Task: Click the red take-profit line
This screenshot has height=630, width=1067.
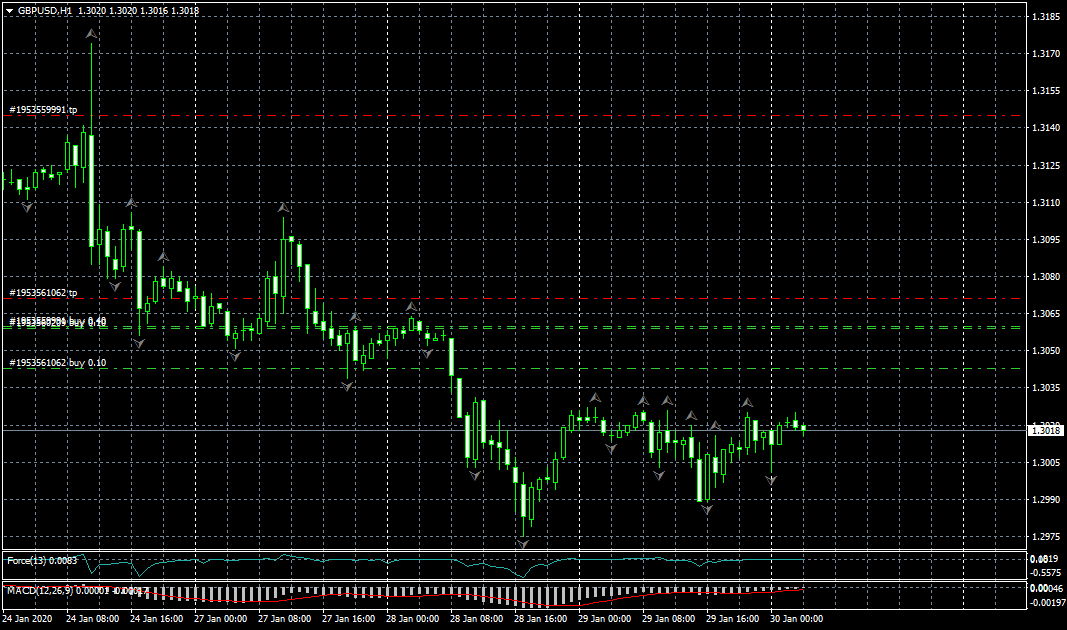Action: [600, 298]
